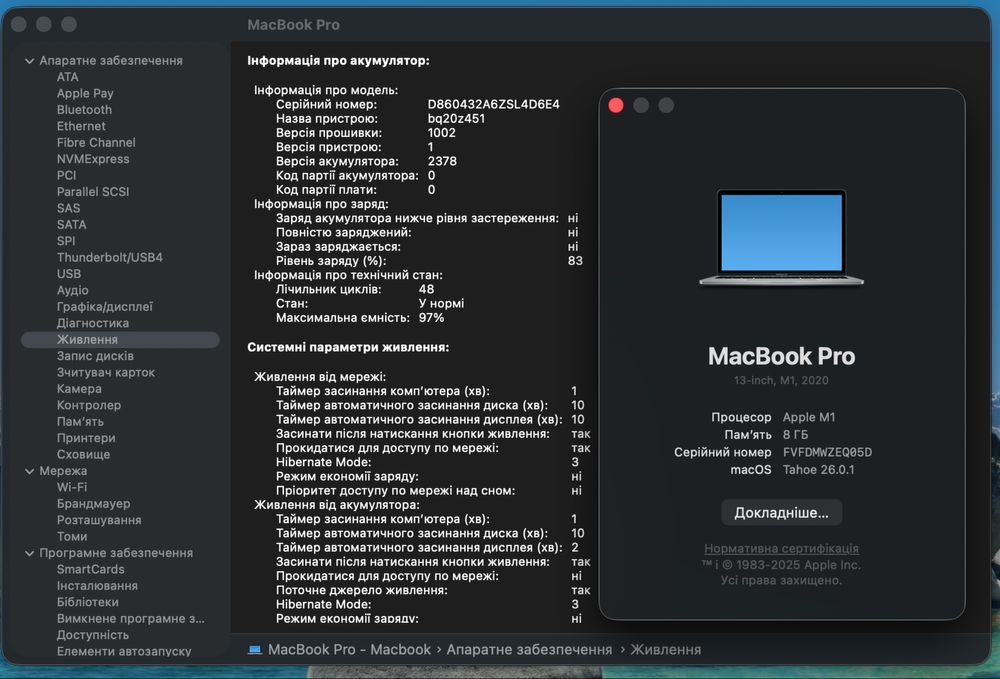The width and height of the screenshot is (1000, 679).
Task: Select Розташування under Мережа
Action: point(99,520)
